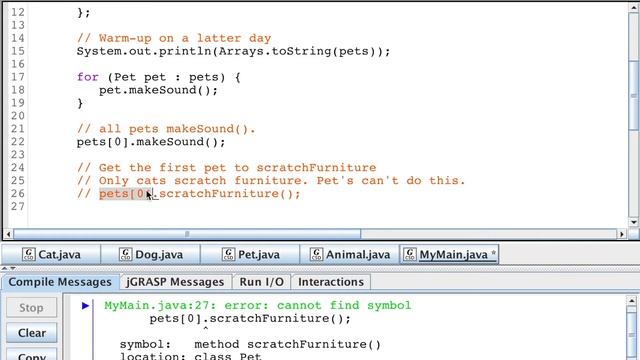Click the editor horizontal scrollbar left arrow
The image size is (640, 360).
(8, 234)
